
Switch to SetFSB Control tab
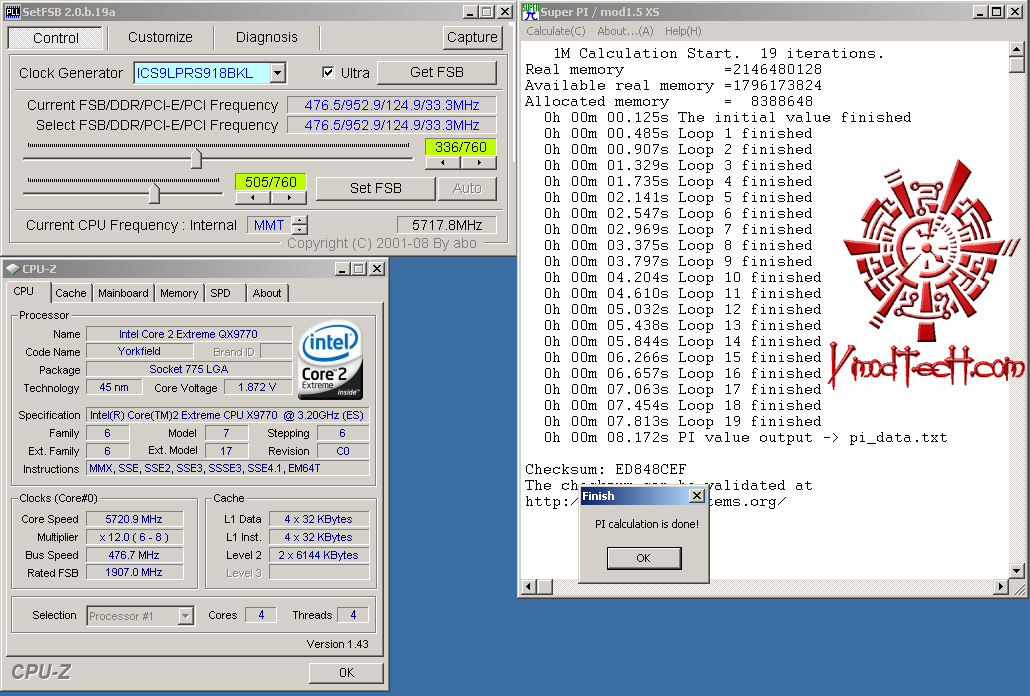pyautogui.click(x=56, y=38)
